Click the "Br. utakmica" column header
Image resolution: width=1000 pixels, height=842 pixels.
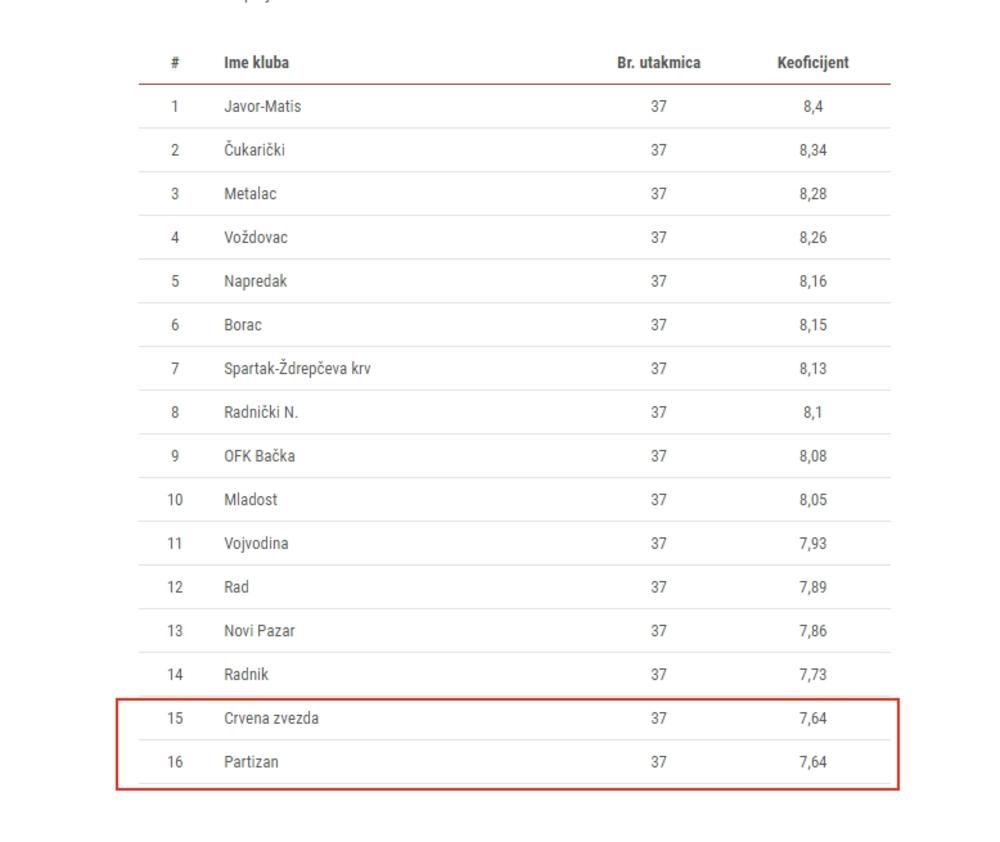[x=658, y=62]
